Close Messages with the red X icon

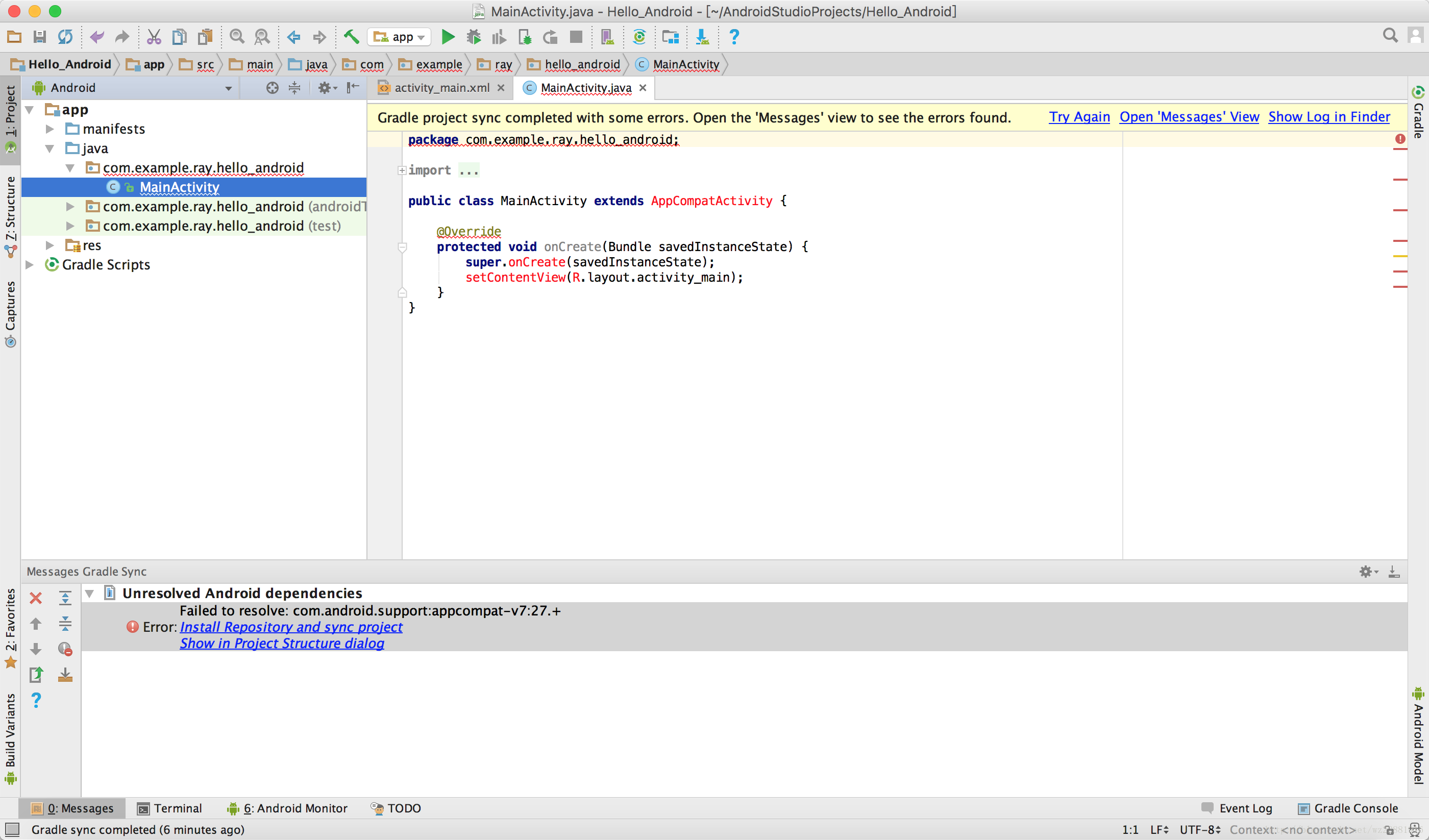(36, 598)
